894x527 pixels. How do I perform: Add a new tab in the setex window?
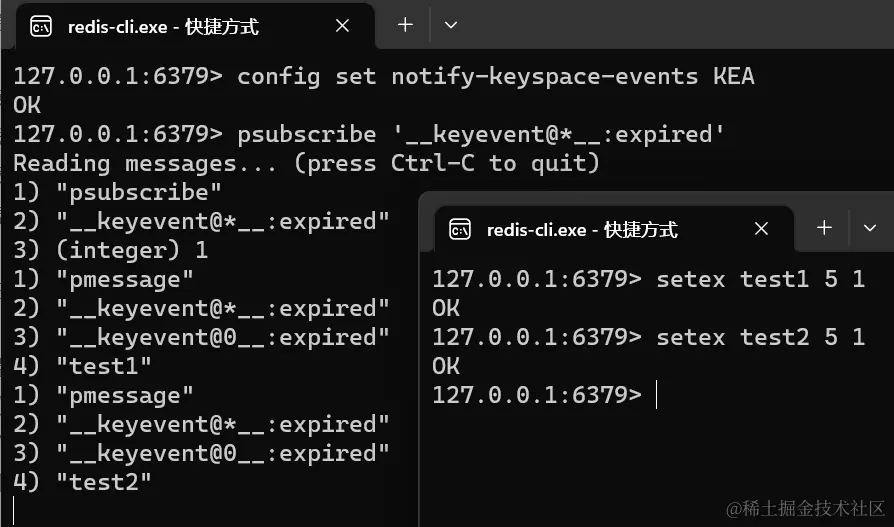824,228
